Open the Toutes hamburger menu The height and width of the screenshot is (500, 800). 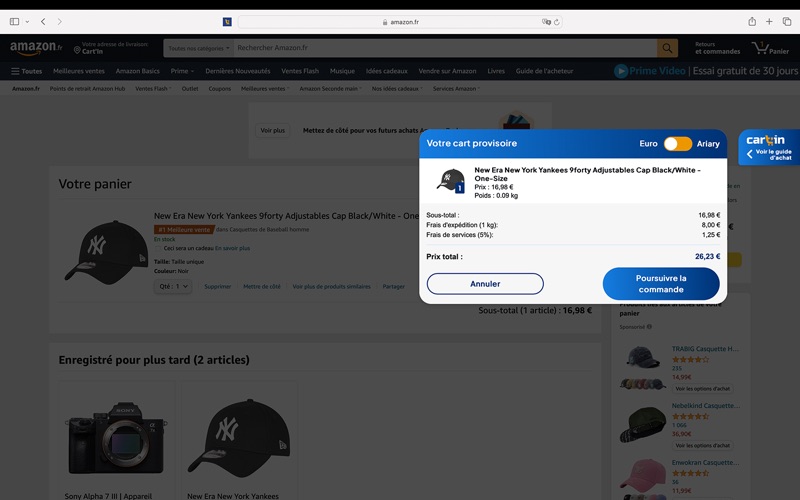(27, 71)
